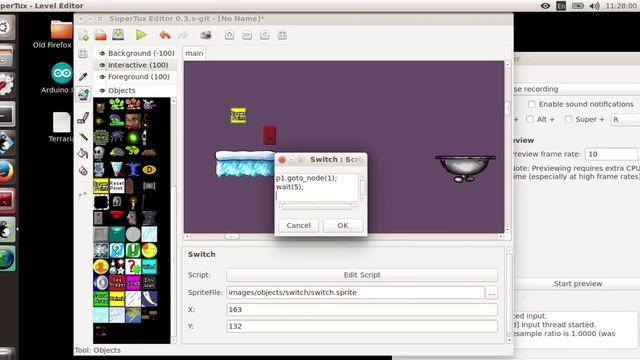
Task: Pick the candle object in palette
Action: [133, 202]
